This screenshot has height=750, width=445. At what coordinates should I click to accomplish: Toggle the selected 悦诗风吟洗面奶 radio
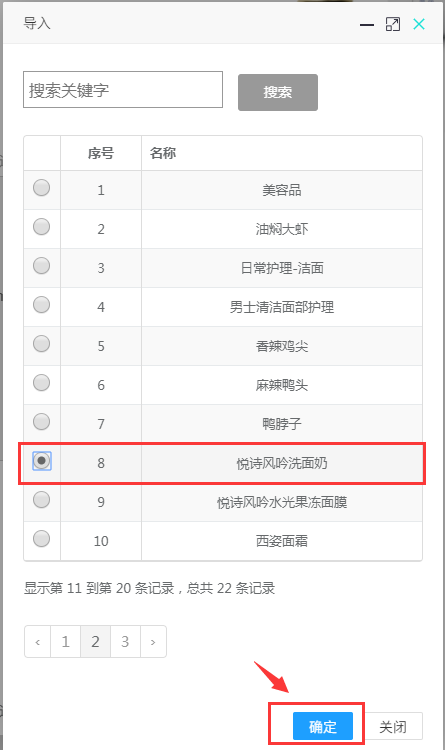pyautogui.click(x=42, y=461)
